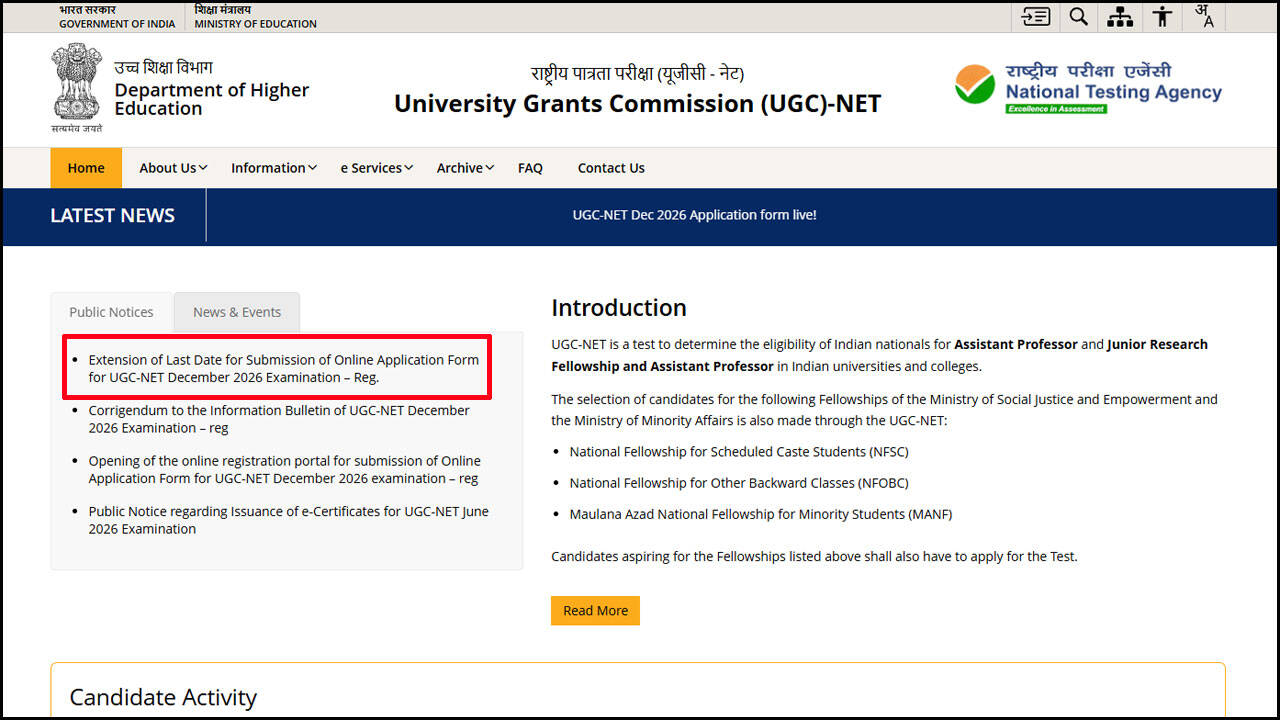Switch to the News & Events tab
This screenshot has height=720, width=1280.
click(237, 312)
